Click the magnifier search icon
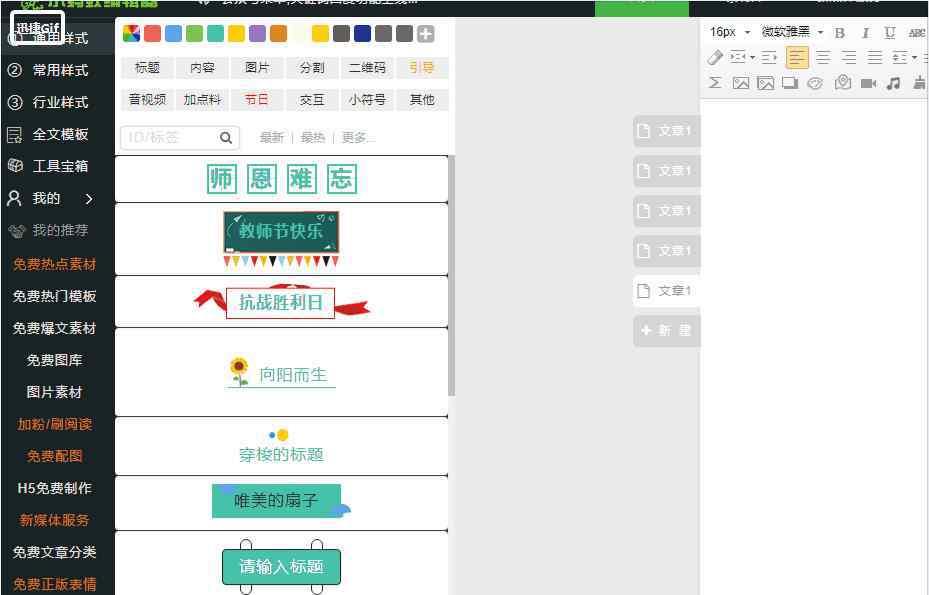 [x=226, y=137]
